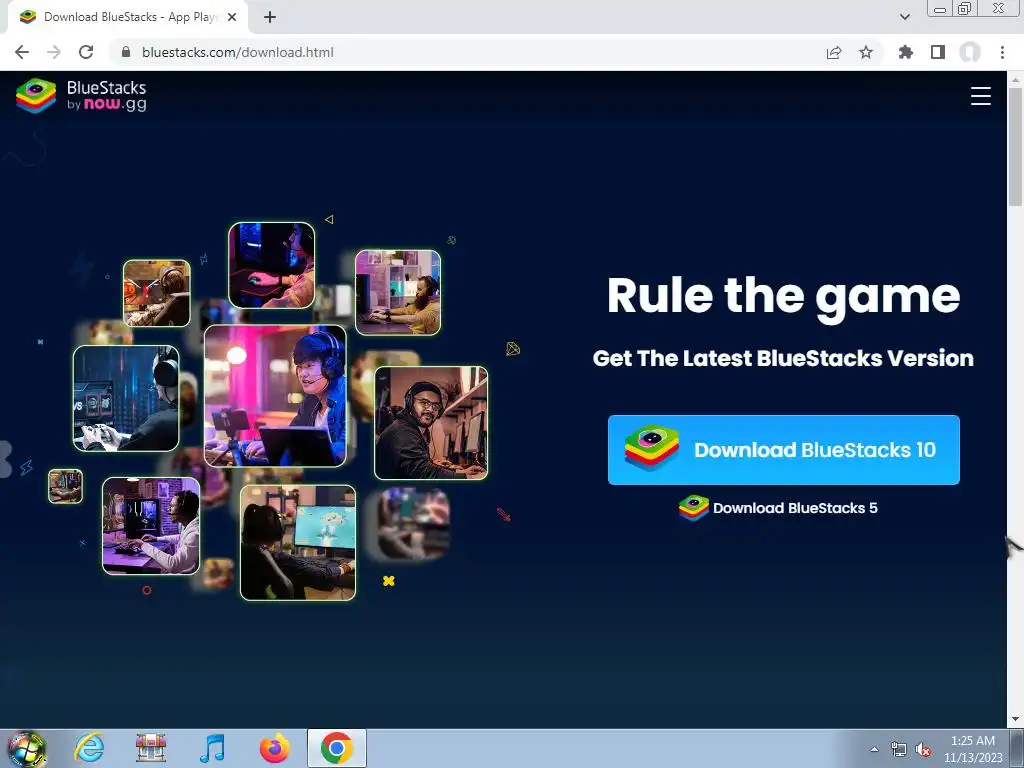Open a new browser tab

coord(270,17)
